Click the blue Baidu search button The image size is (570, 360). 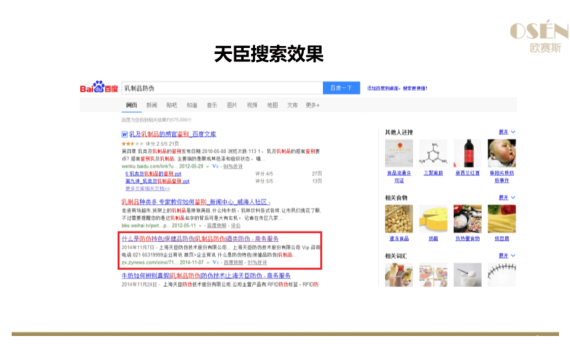point(341,88)
